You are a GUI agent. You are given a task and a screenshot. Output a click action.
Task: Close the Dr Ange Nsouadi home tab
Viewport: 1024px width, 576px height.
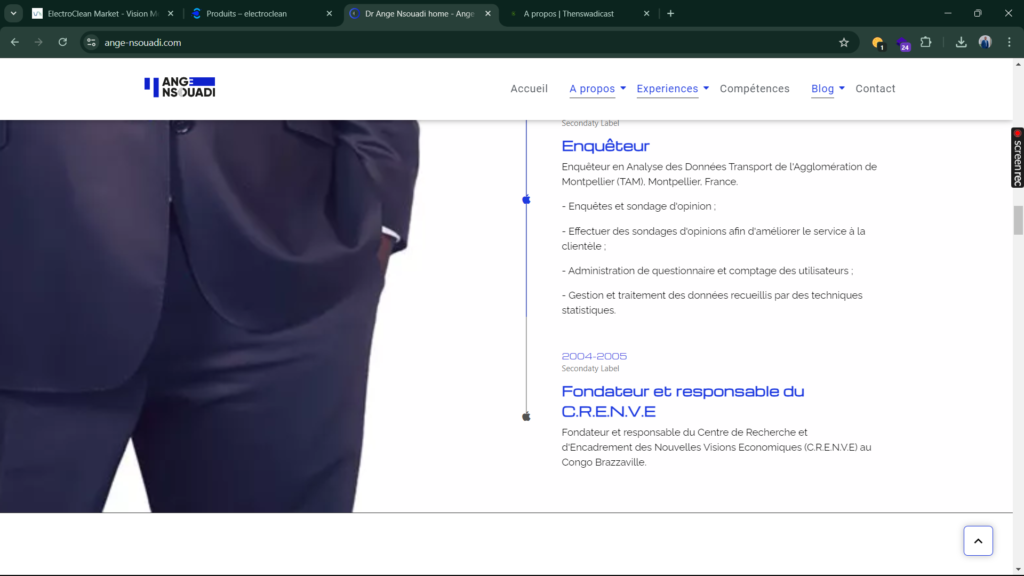[488, 14]
